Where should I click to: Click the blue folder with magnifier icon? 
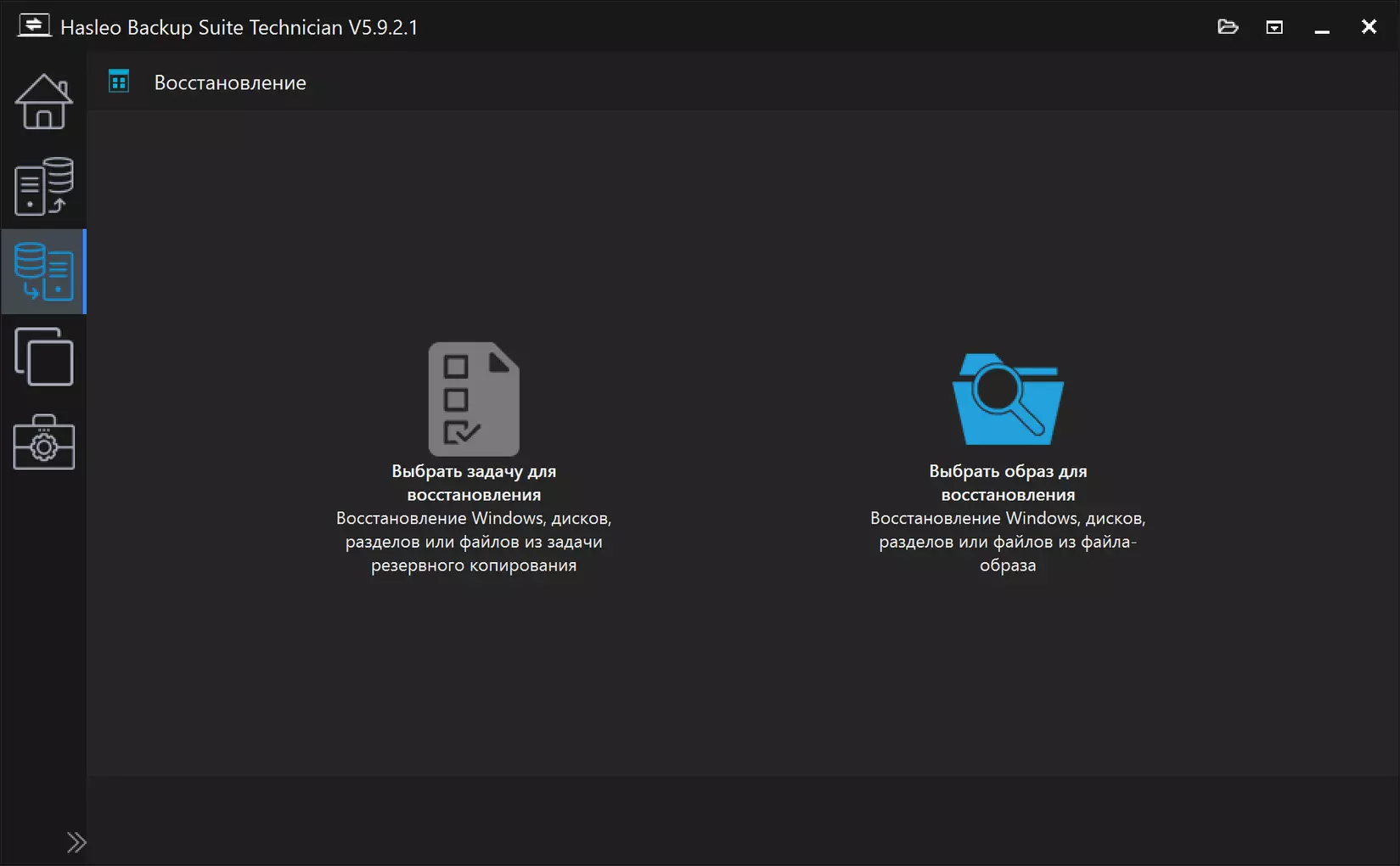pos(1008,399)
